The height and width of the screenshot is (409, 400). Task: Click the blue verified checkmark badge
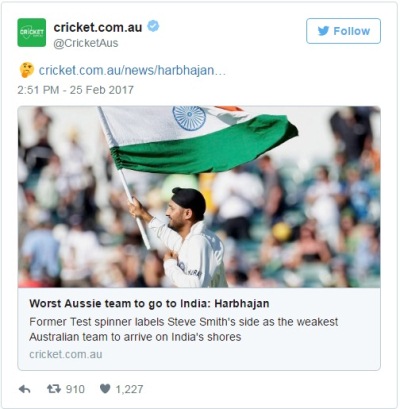coord(153,26)
